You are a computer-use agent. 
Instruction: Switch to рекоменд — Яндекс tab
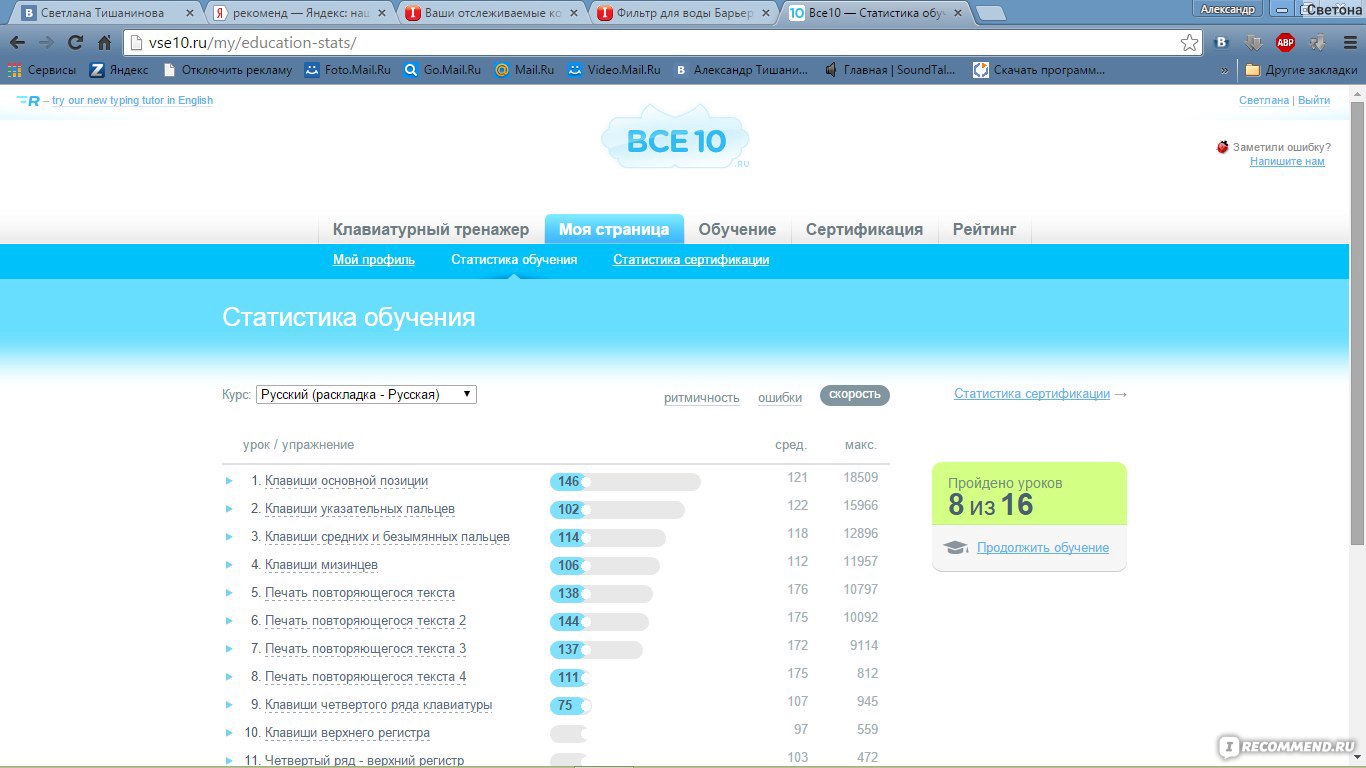[298, 13]
